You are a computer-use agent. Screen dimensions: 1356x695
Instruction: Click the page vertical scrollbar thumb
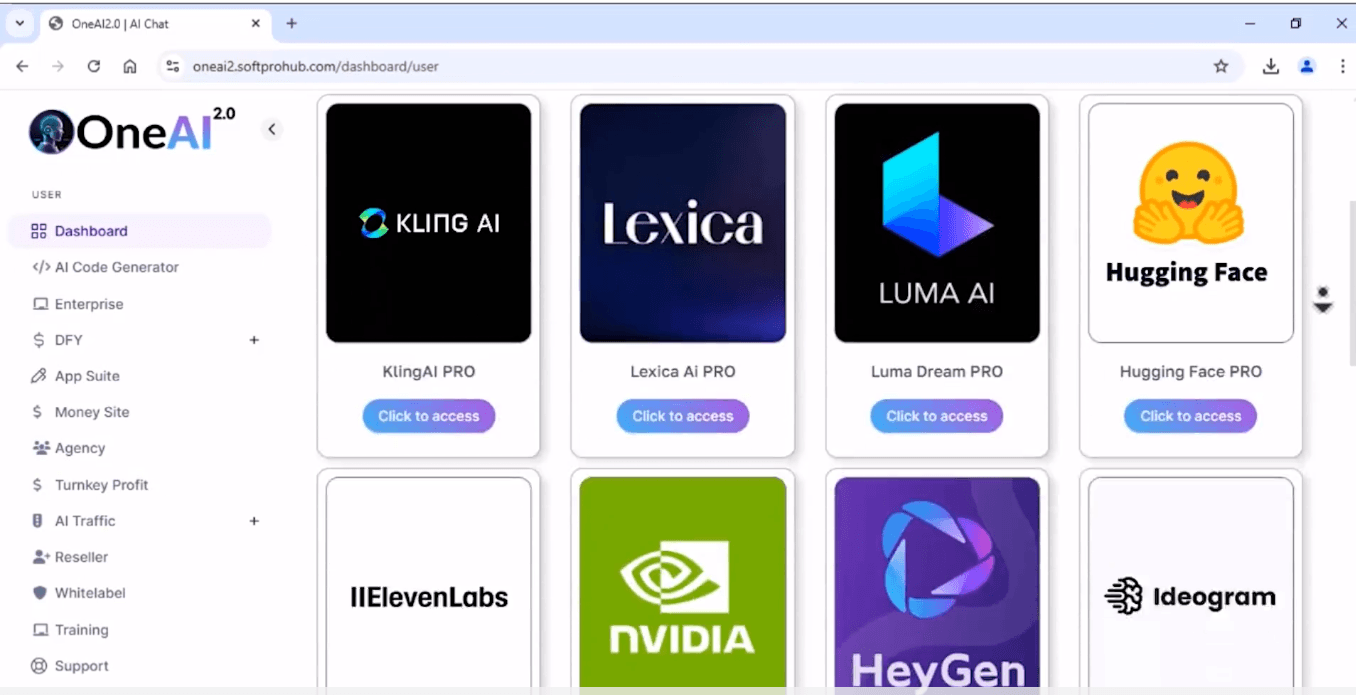tap(1351, 283)
